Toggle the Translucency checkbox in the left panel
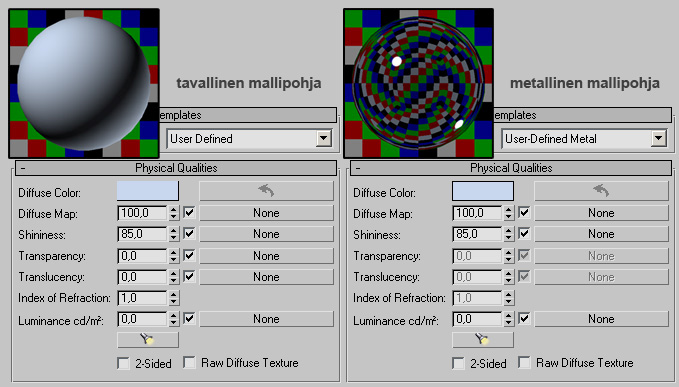Viewport: 679px width, 387px height. click(x=189, y=276)
